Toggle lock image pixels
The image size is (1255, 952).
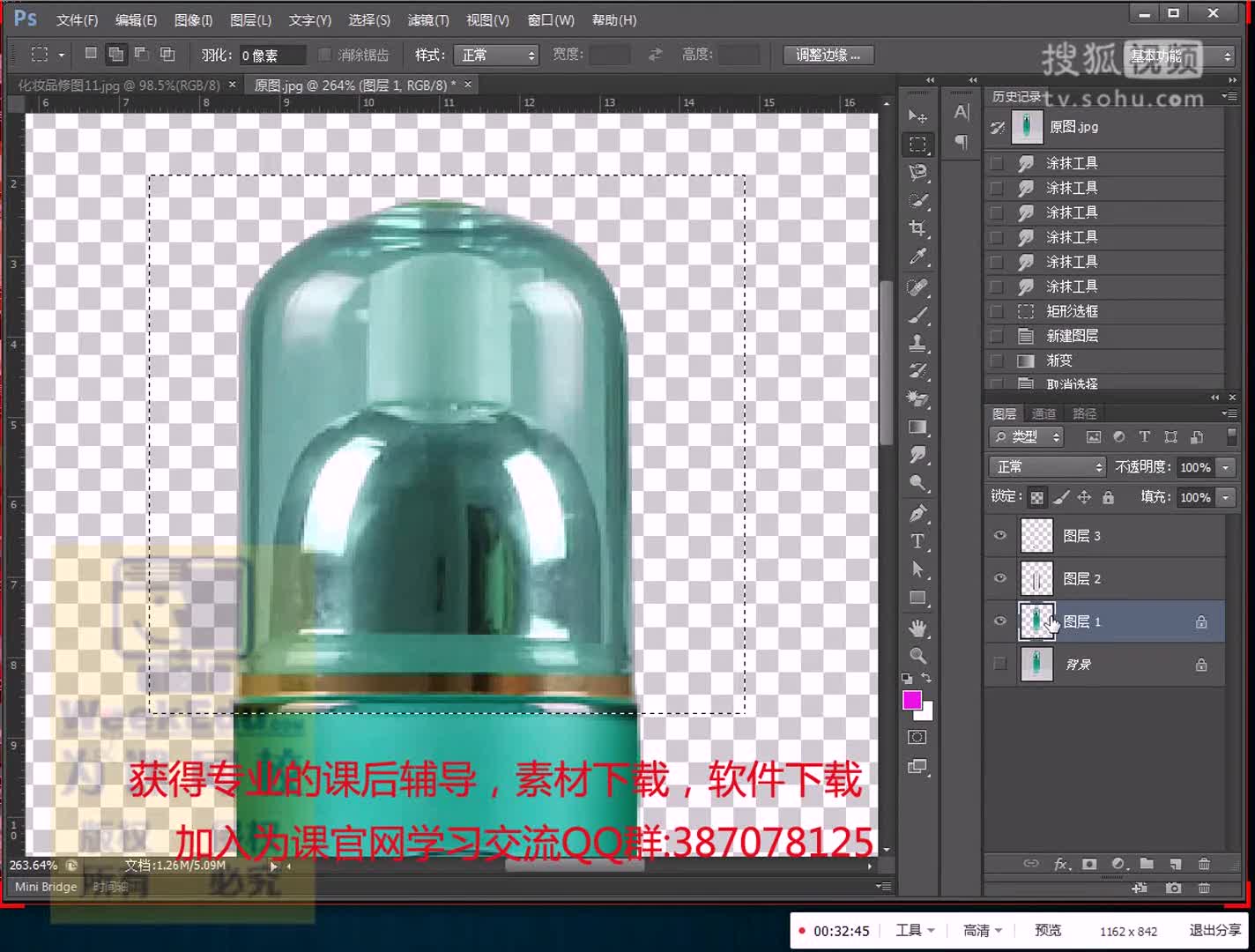(x=1061, y=498)
